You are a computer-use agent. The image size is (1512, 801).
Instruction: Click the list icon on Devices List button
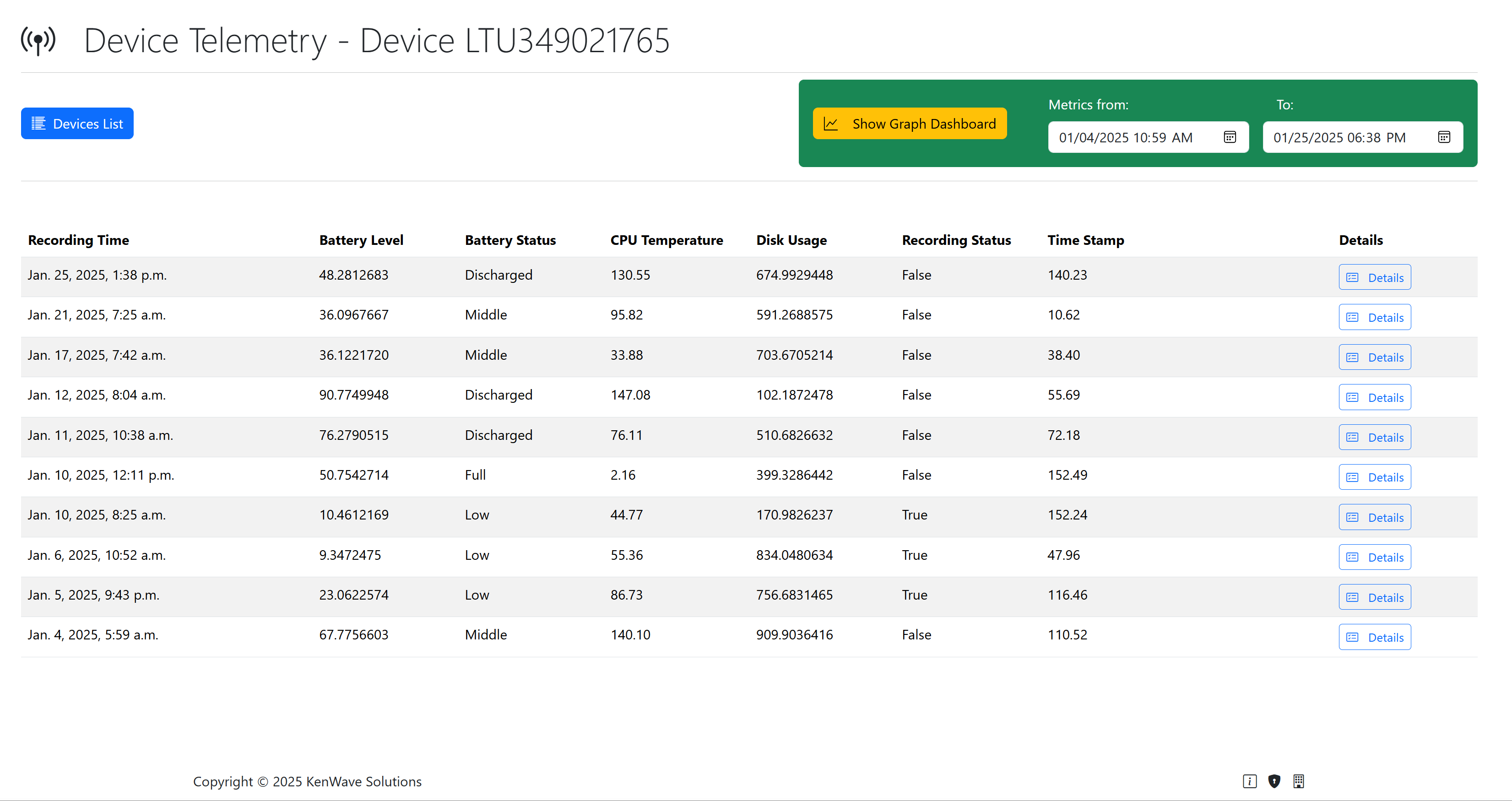(38, 123)
